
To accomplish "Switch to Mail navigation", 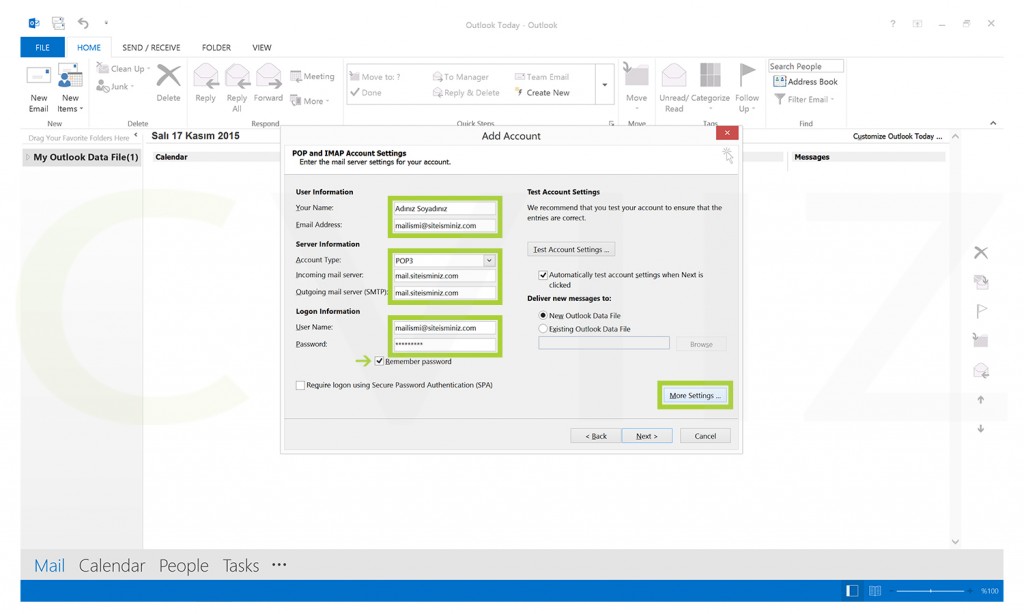I will (x=50, y=566).
